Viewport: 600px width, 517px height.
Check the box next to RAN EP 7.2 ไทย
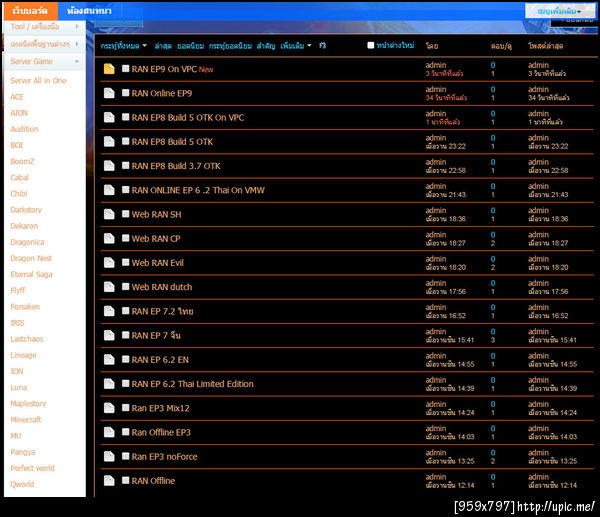[x=126, y=311]
